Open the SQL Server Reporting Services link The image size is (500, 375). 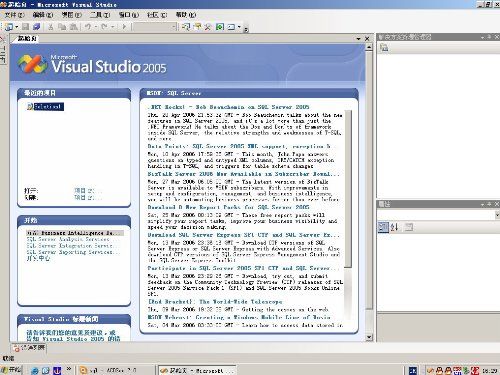(73, 252)
